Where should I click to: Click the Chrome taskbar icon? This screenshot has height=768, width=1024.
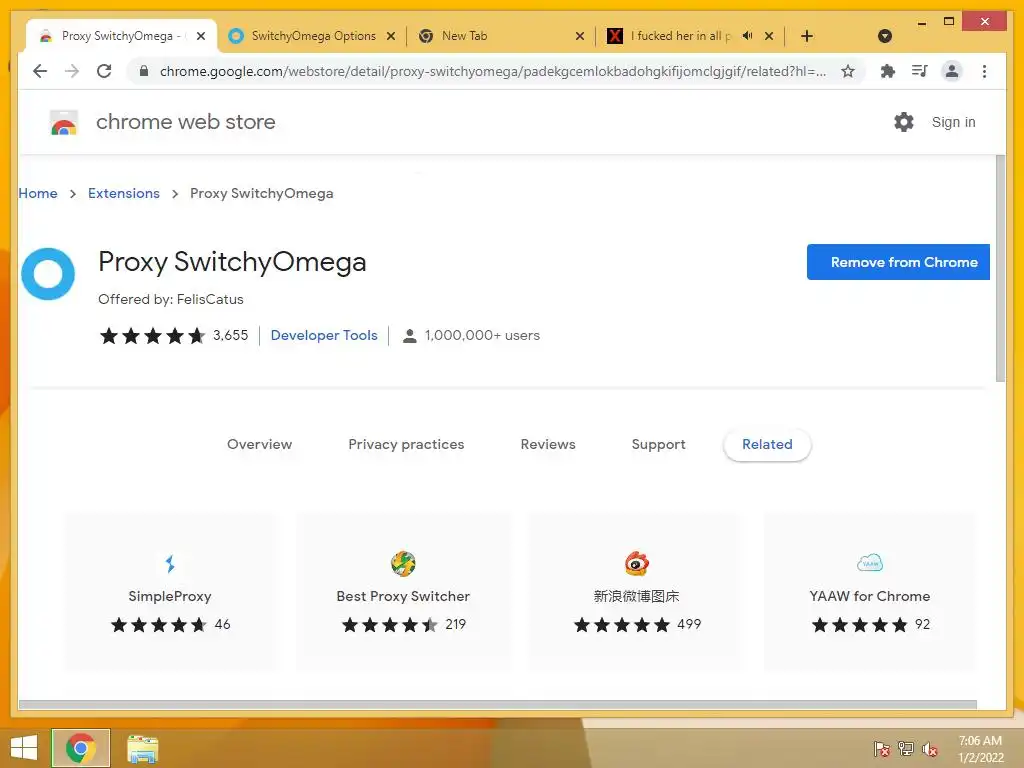point(81,748)
